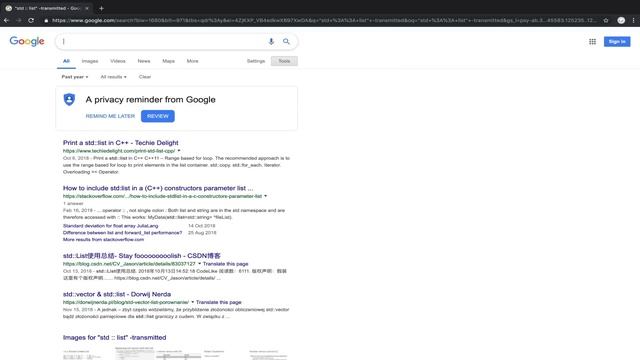Expand the dorwijnerda URL dropdown arrow
The width and height of the screenshot is (640, 360).
click(193, 302)
